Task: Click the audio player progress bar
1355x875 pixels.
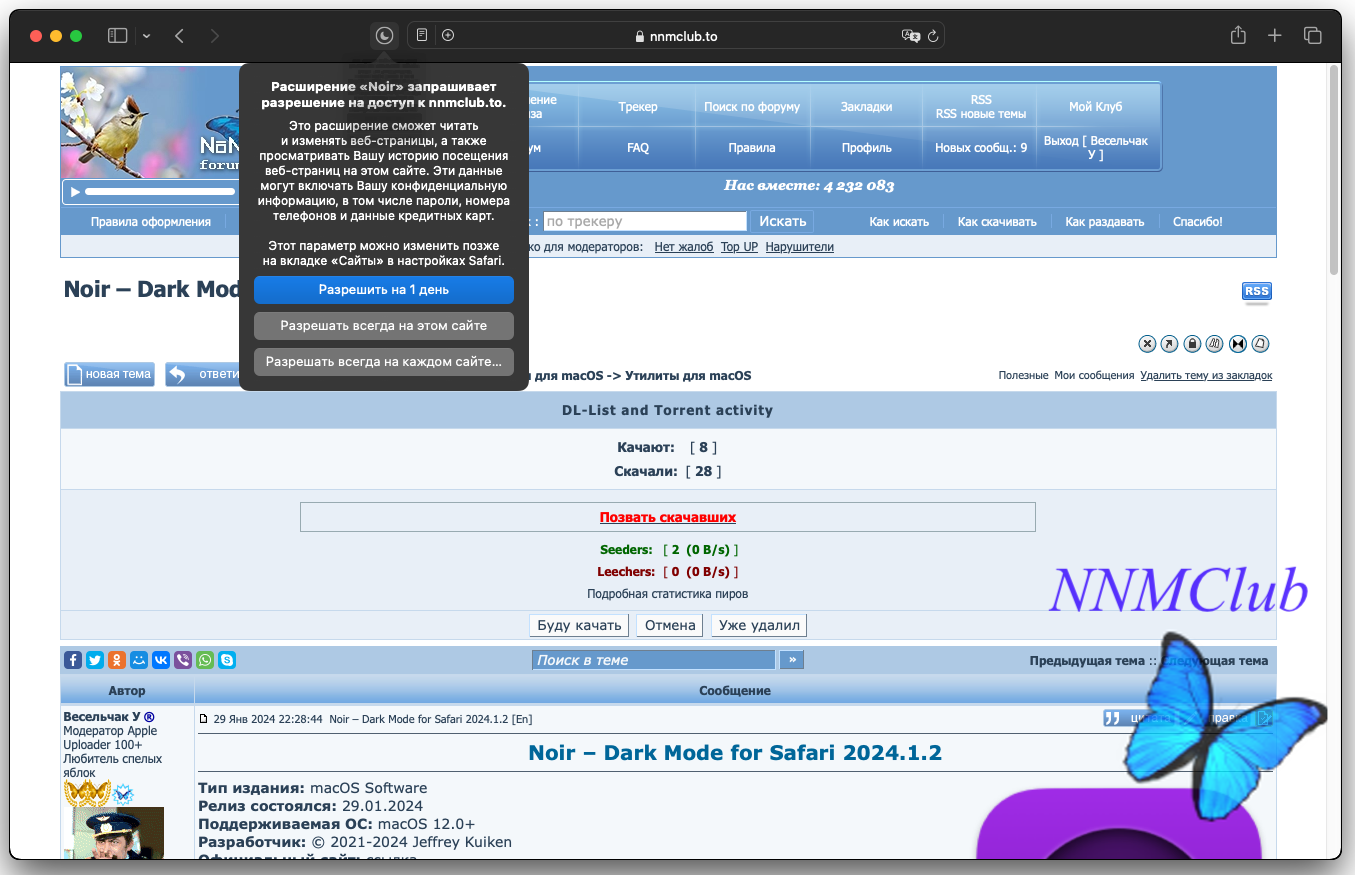Action: click(x=160, y=191)
